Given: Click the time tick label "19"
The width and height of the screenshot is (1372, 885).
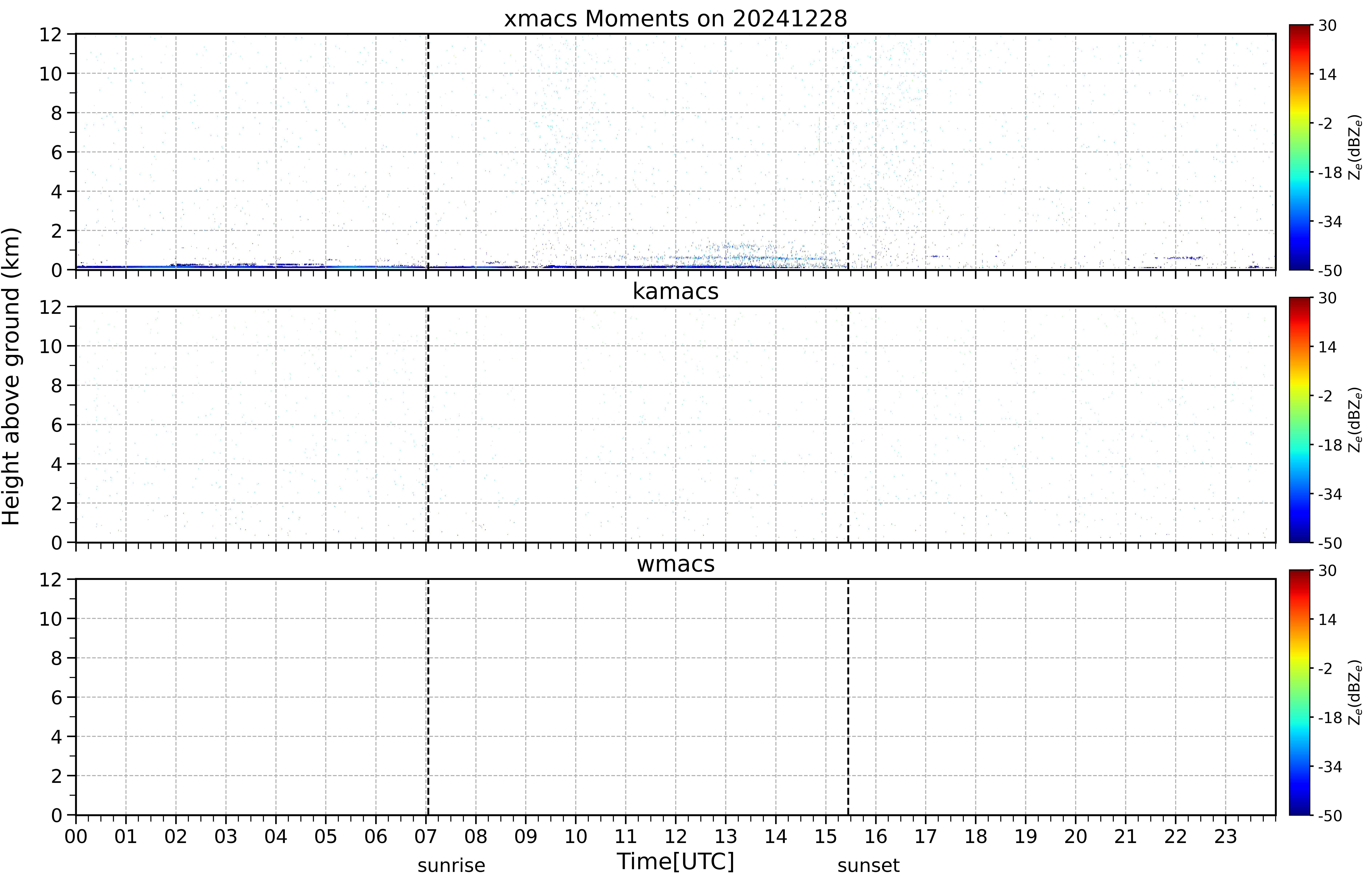Looking at the screenshot, I should (1026, 837).
